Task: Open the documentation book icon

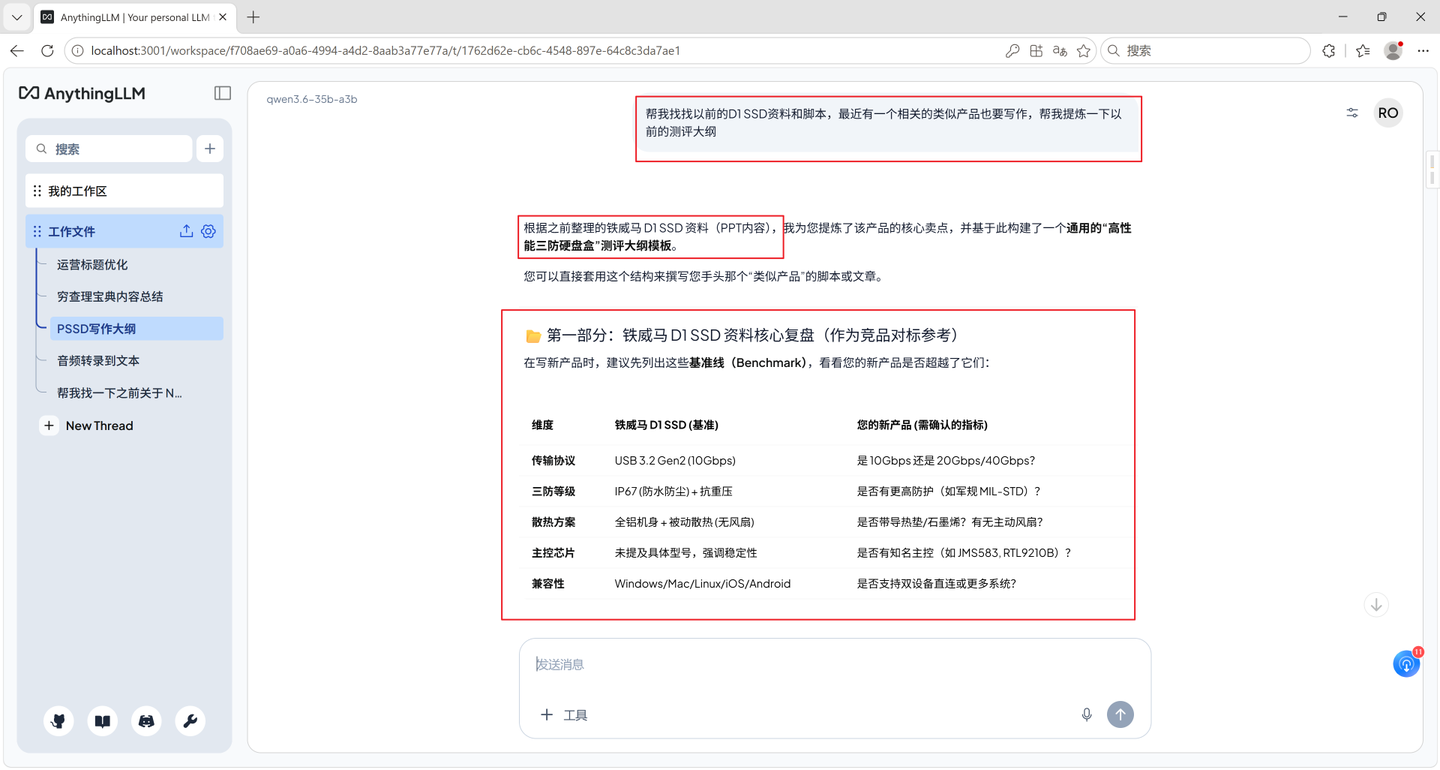Action: [103, 721]
